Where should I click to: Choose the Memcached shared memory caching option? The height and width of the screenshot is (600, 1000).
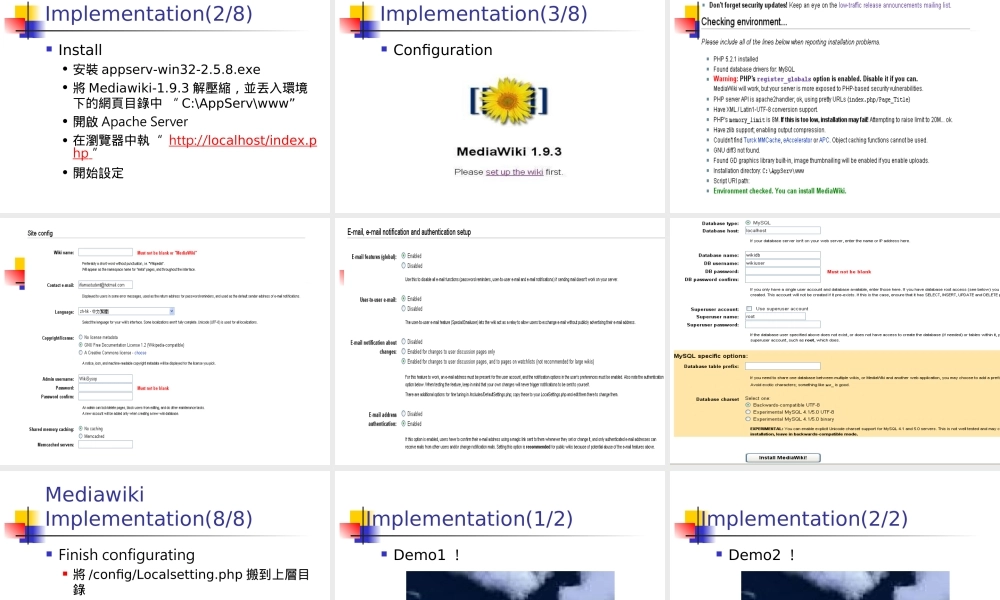tap(80, 436)
